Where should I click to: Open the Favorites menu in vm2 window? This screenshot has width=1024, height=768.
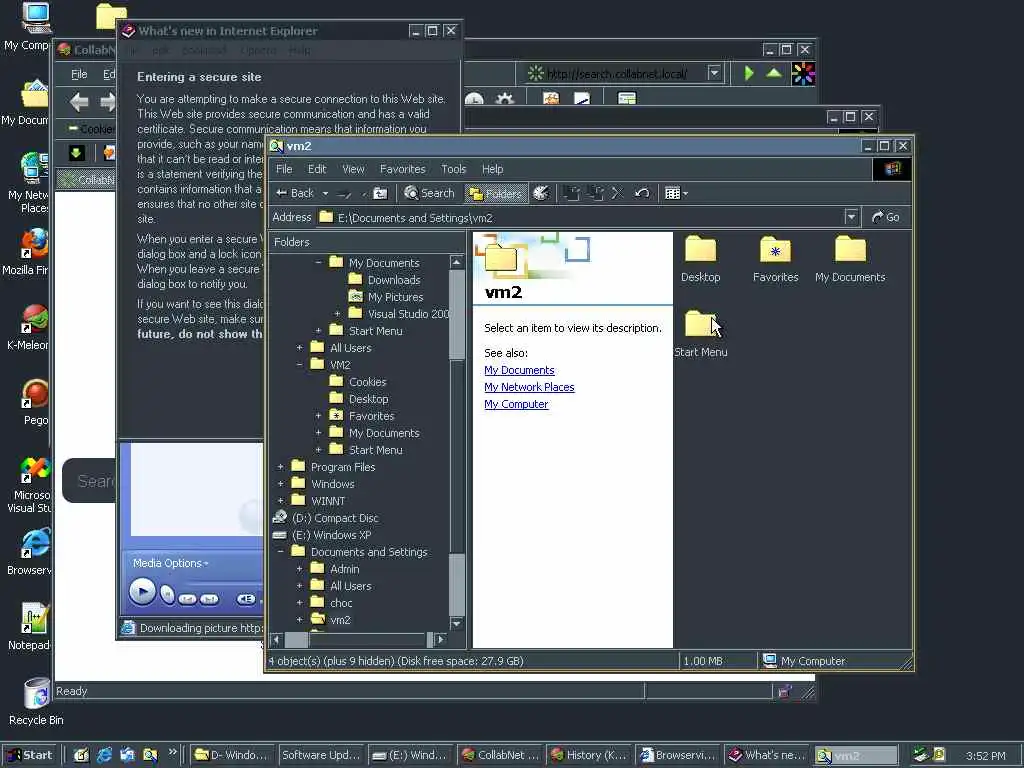point(402,169)
